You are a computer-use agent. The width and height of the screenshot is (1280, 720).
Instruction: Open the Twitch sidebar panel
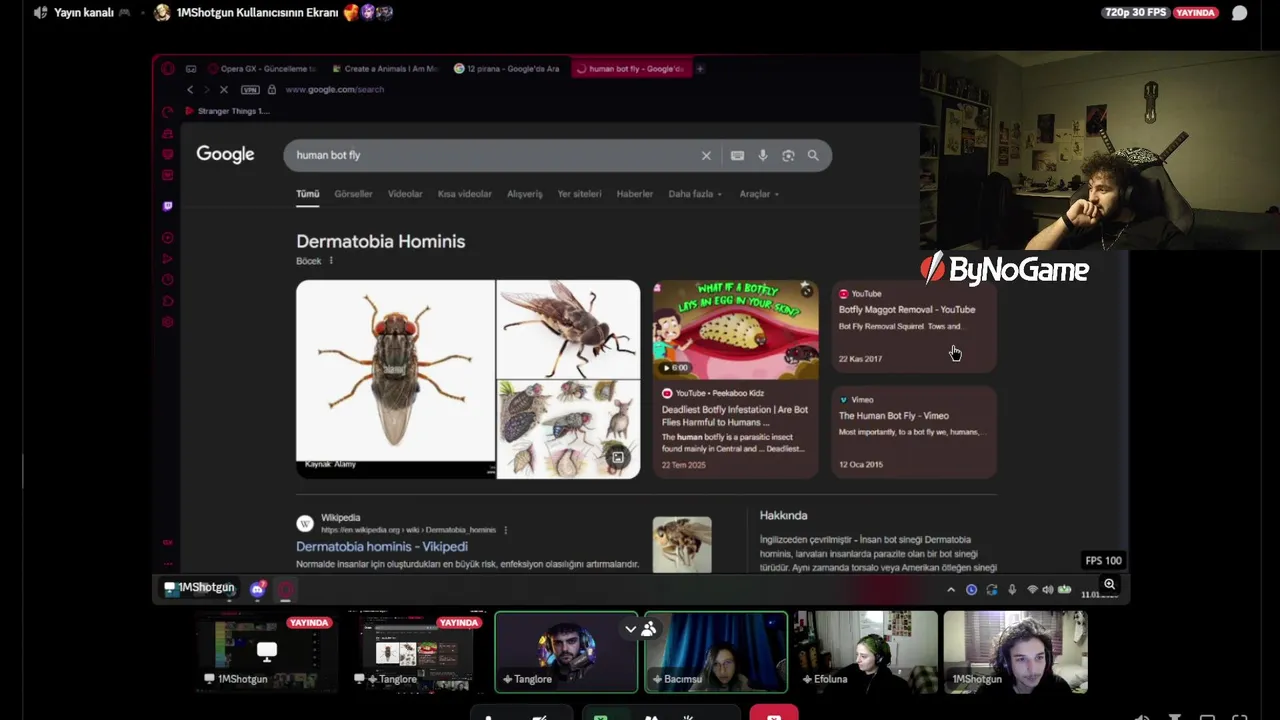point(167,206)
